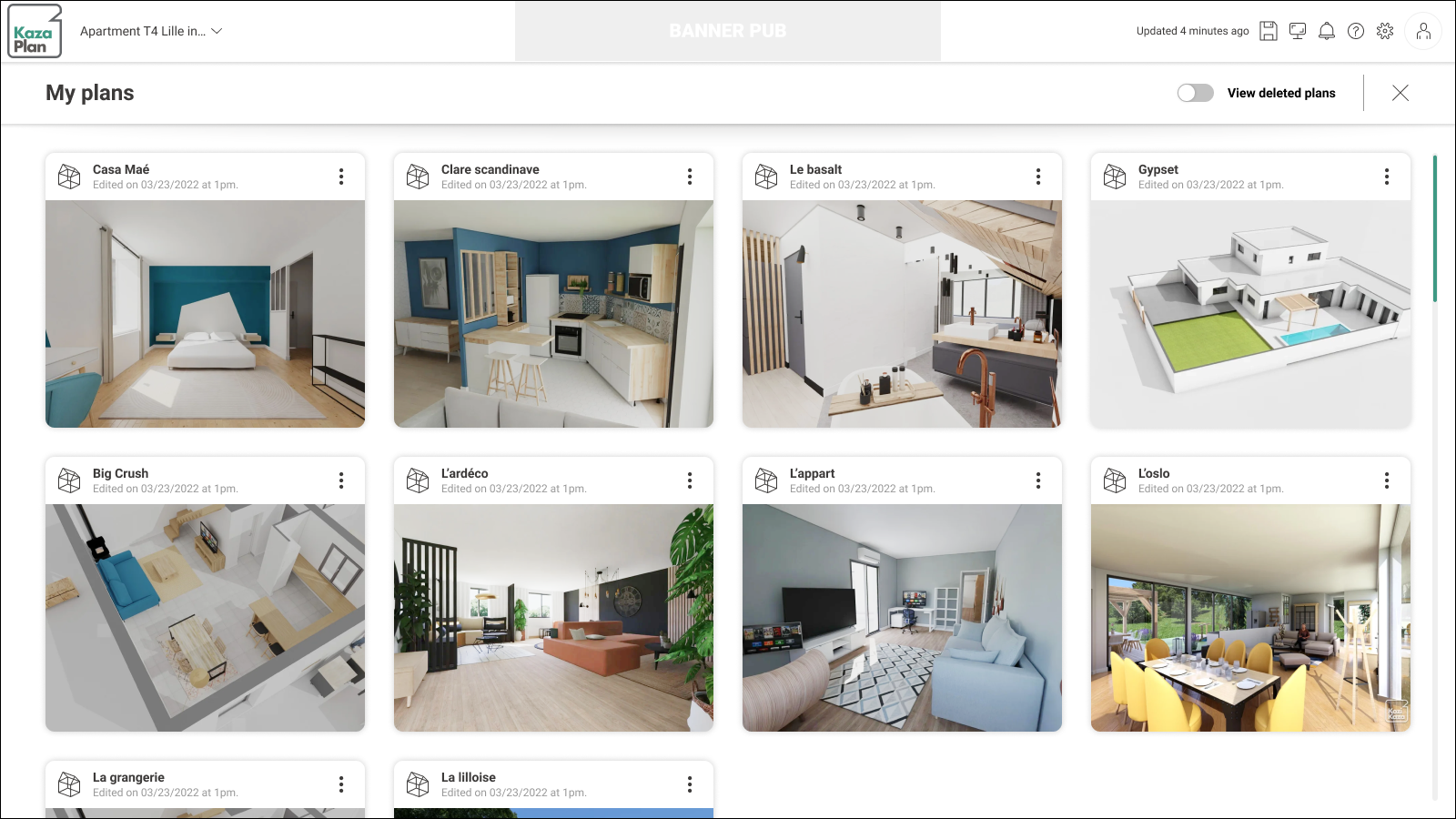Viewport: 1456px width, 819px height.
Task: Open options menu for L'appart
Action: pos(1038,480)
